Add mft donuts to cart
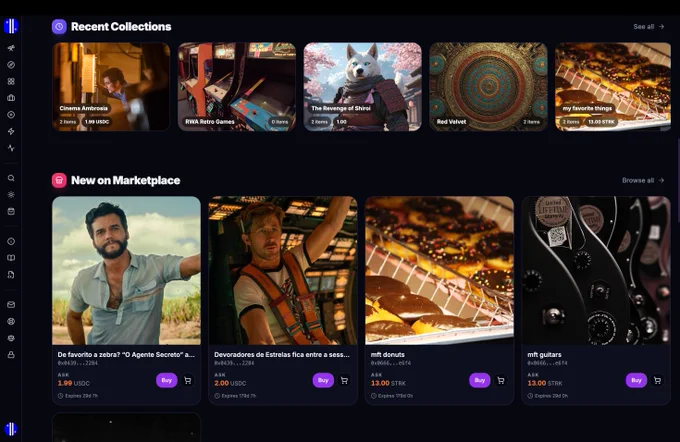The image size is (680, 442). 501,380
